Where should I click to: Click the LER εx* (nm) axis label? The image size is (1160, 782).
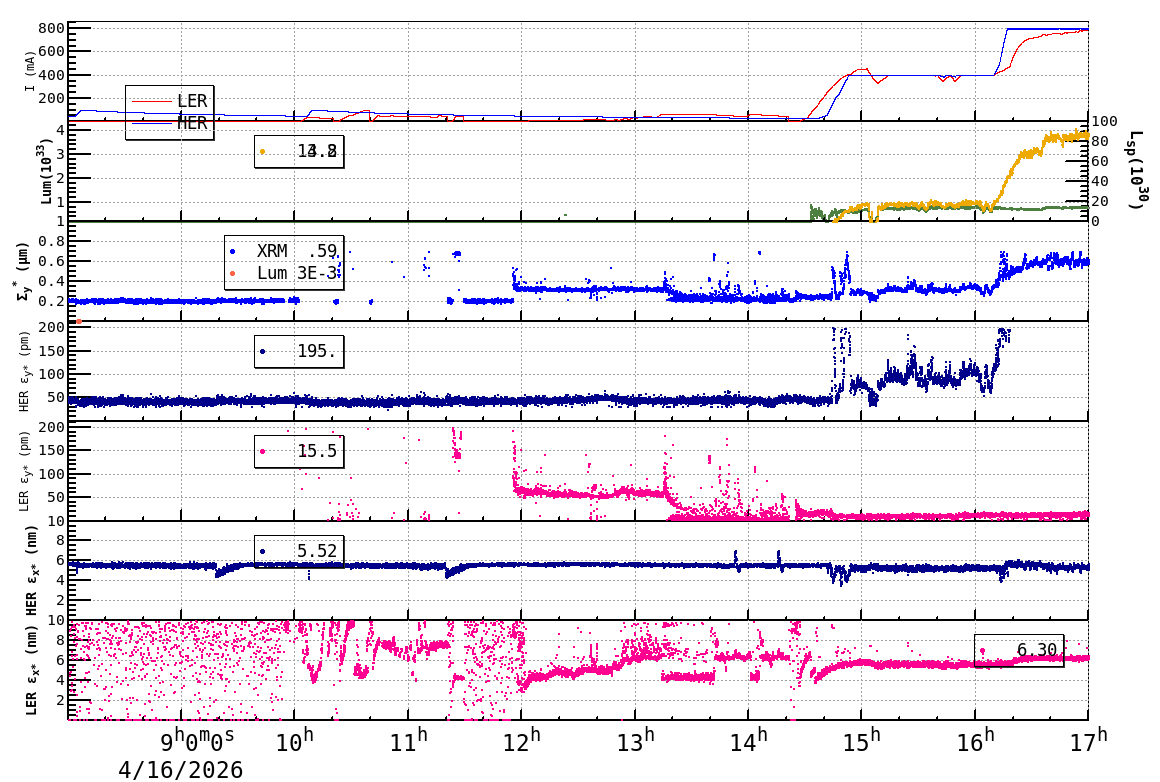click(32, 670)
